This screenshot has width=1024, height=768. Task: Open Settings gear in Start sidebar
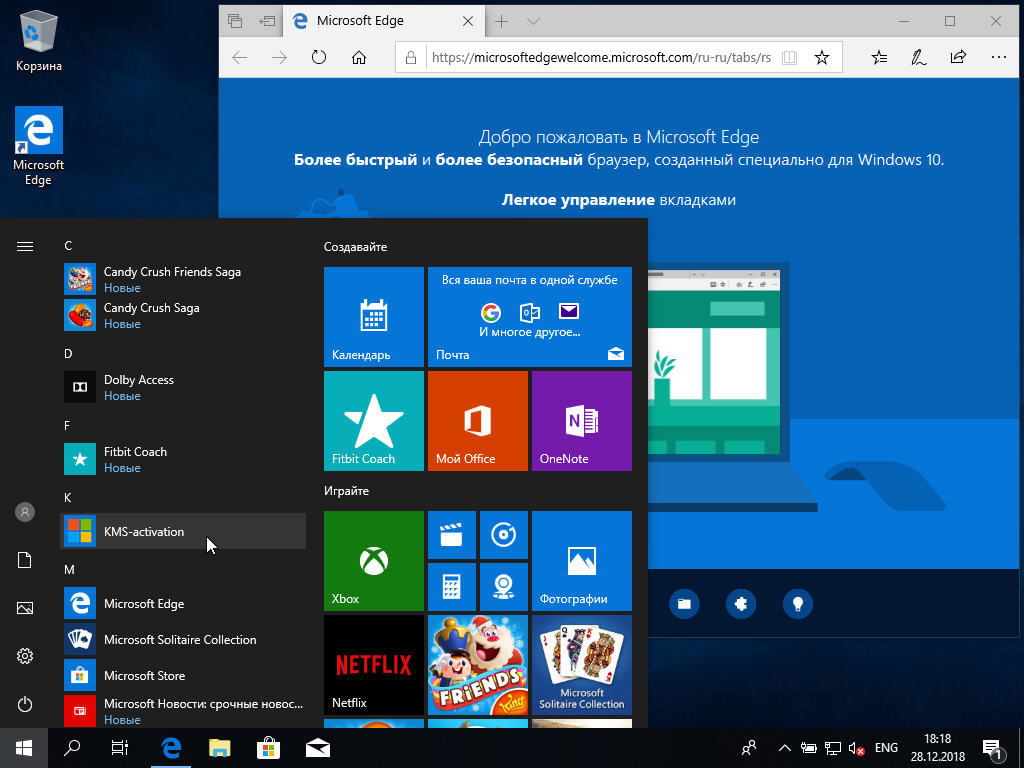[x=25, y=656]
